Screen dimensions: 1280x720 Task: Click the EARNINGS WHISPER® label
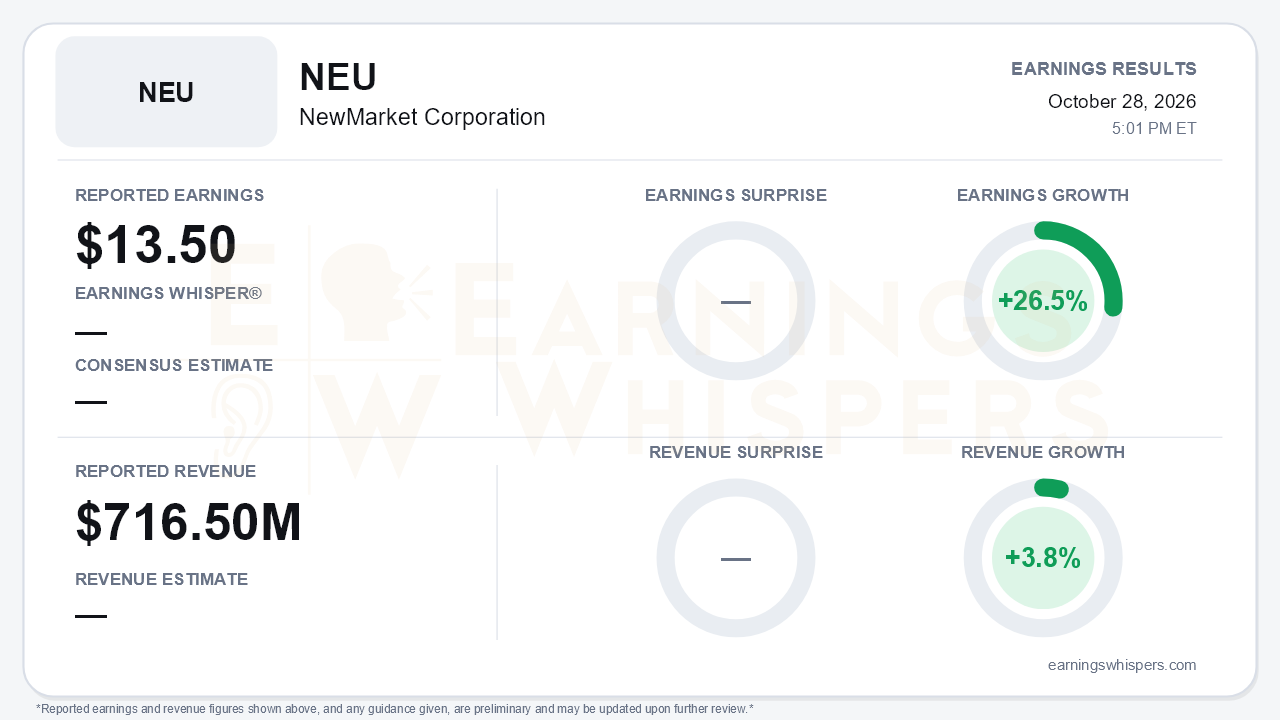[168, 294]
